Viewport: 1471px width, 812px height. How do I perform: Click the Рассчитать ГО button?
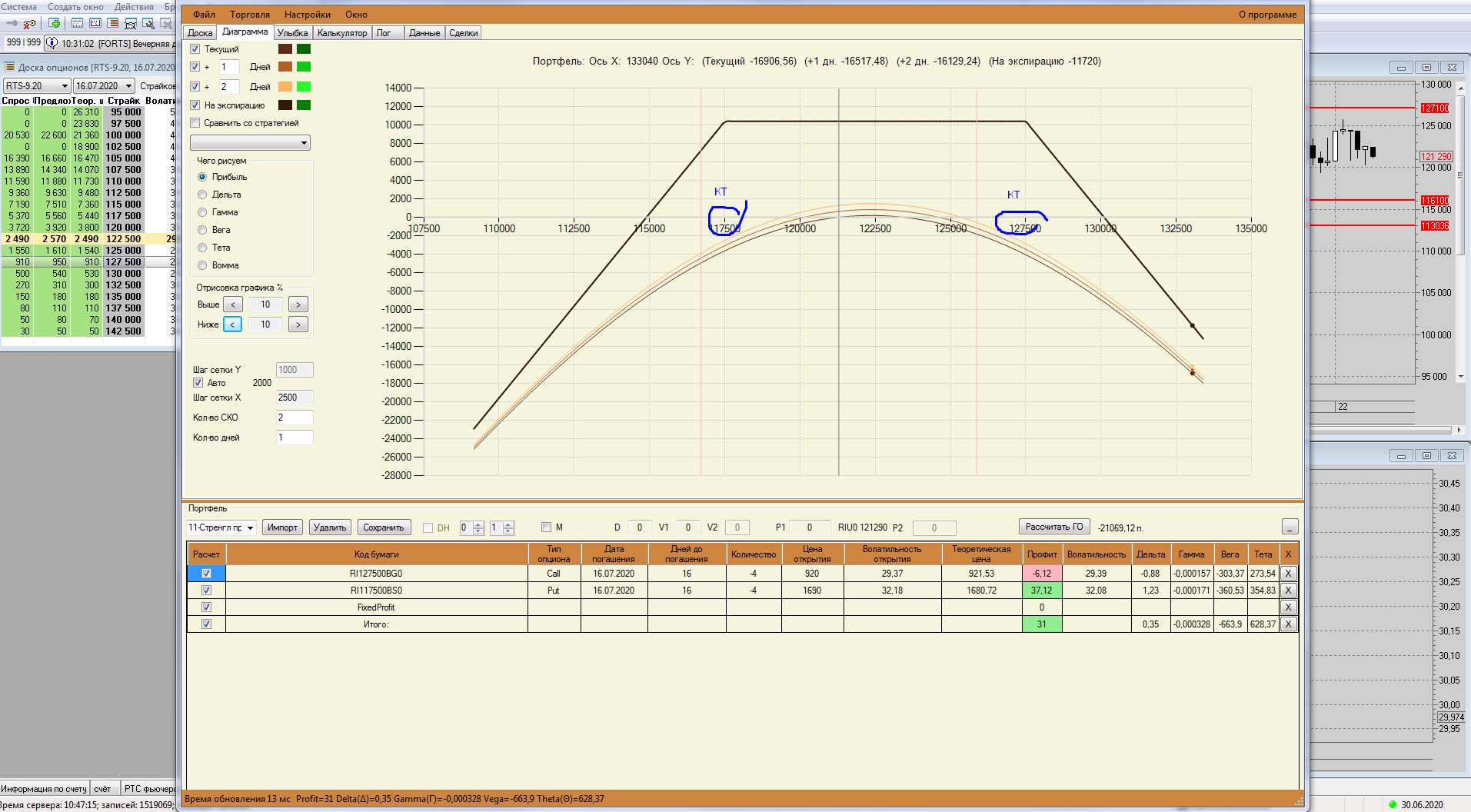pos(1054,527)
